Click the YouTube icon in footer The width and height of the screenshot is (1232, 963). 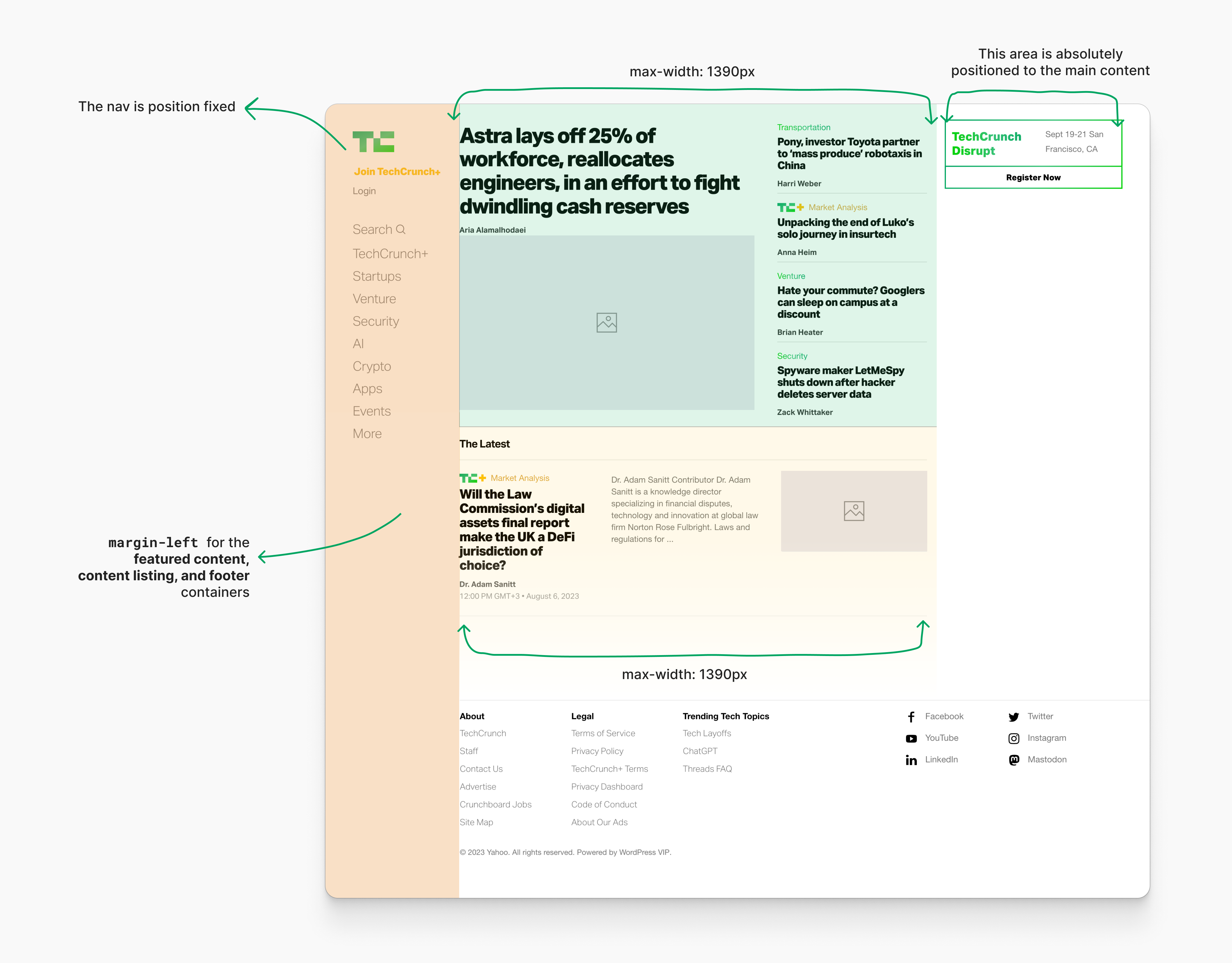pos(911,739)
